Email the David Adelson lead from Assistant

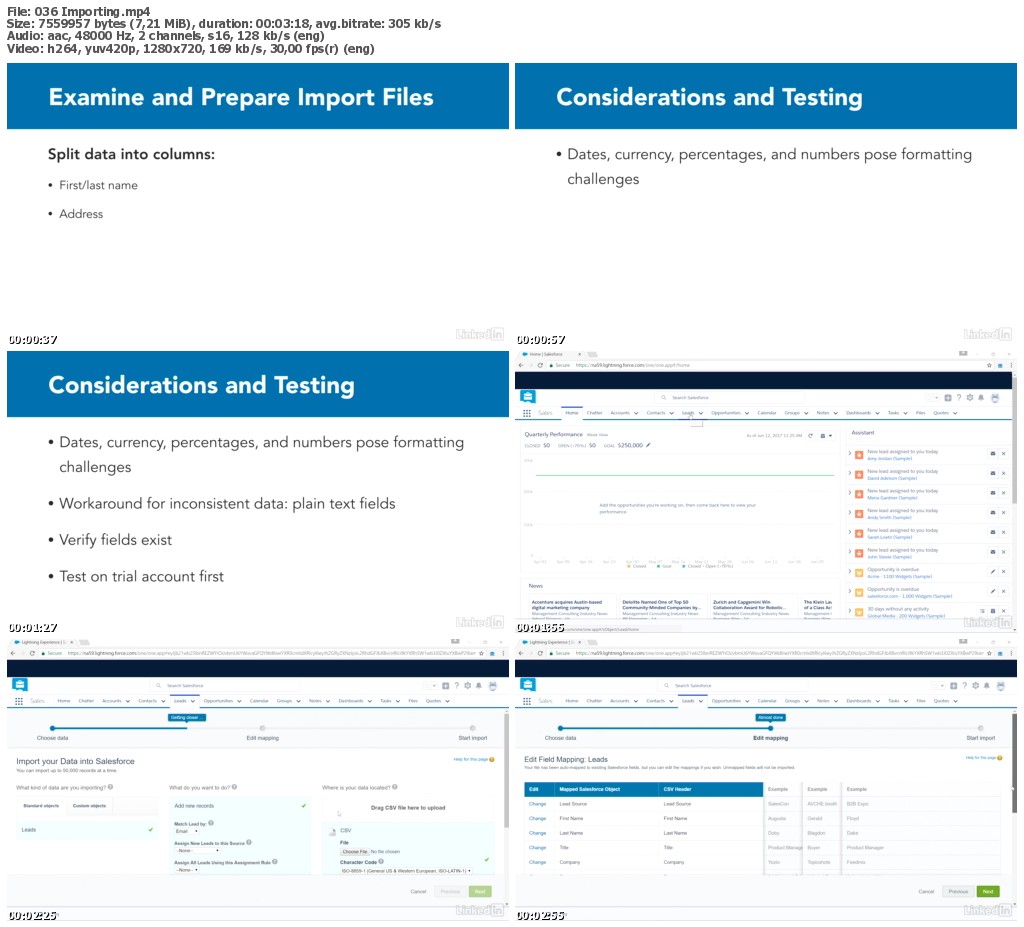993,473
